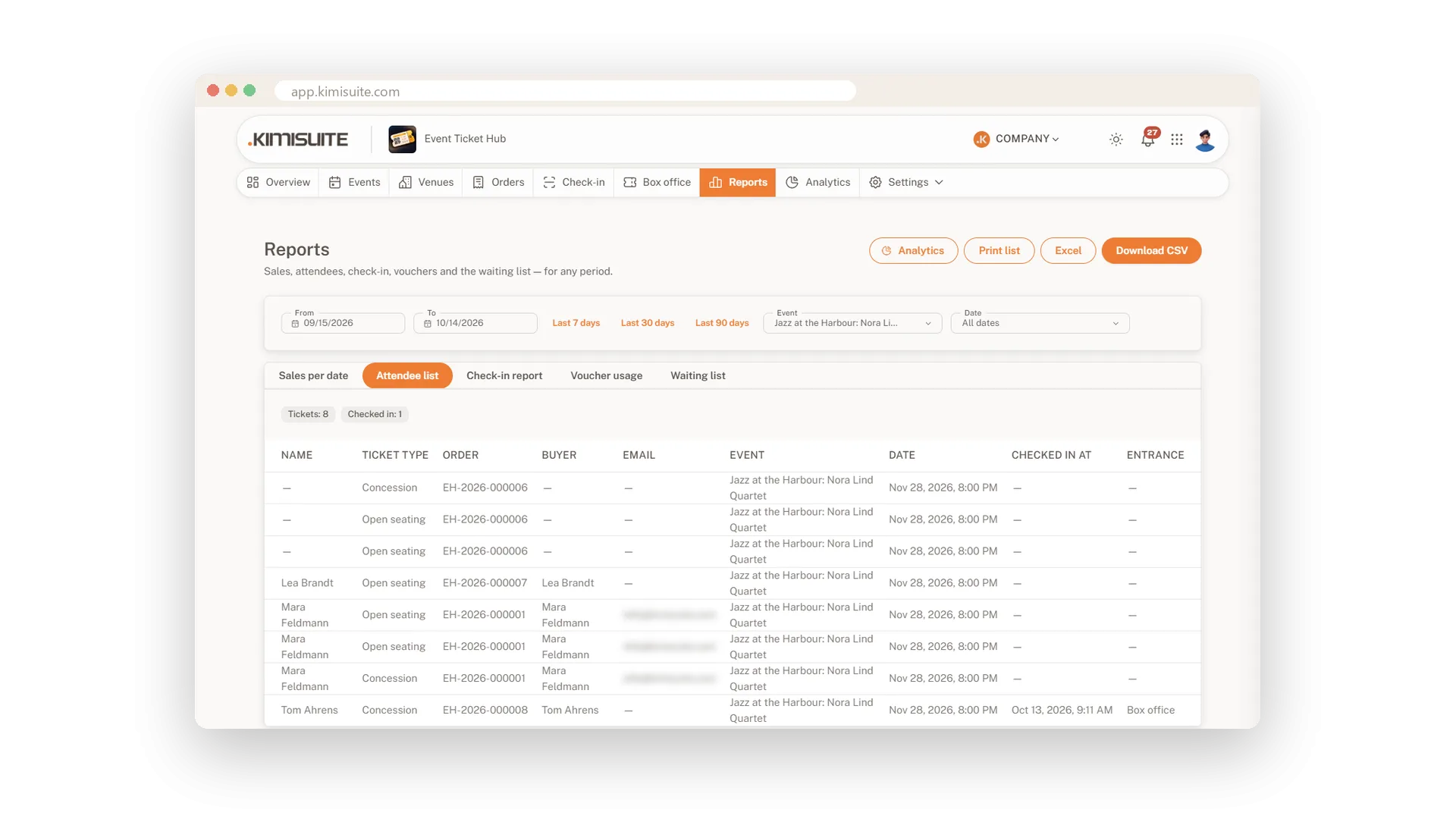Open the user profile avatar
This screenshot has height=819, width=1456.
coord(1205,140)
